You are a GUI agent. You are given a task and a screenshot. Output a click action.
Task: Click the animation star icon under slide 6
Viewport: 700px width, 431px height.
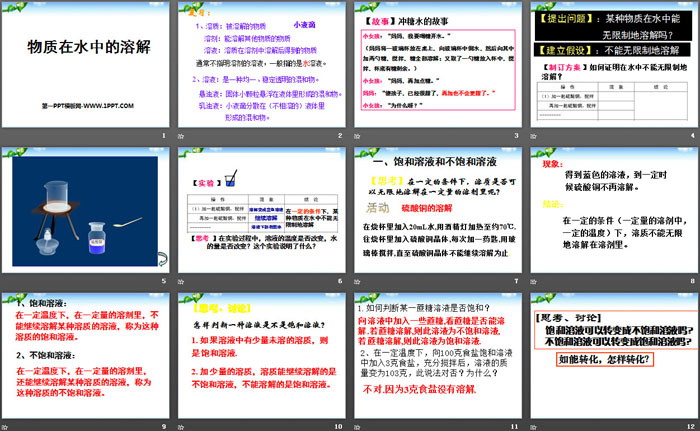pos(183,281)
